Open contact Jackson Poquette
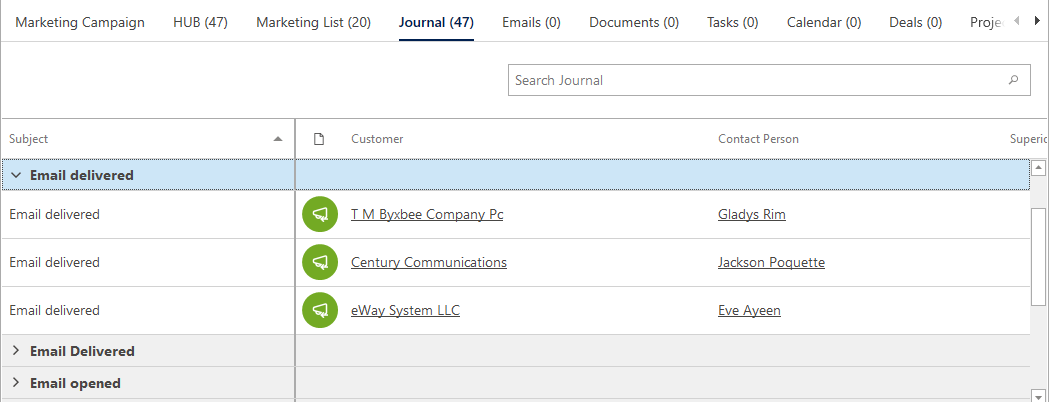Screen dimensions: 1049x402 tap(771, 262)
